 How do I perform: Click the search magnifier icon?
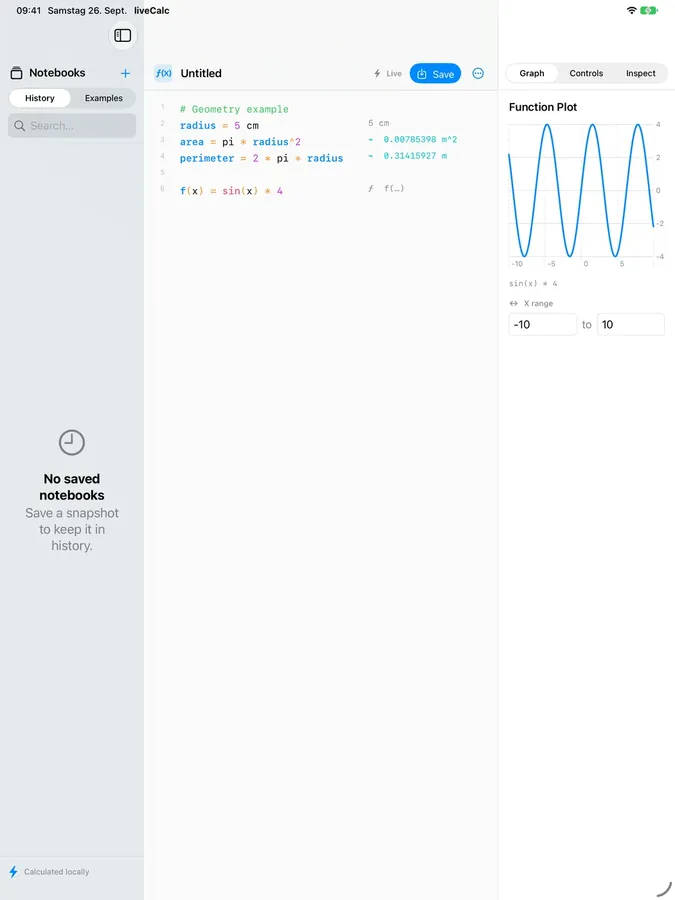point(20,126)
